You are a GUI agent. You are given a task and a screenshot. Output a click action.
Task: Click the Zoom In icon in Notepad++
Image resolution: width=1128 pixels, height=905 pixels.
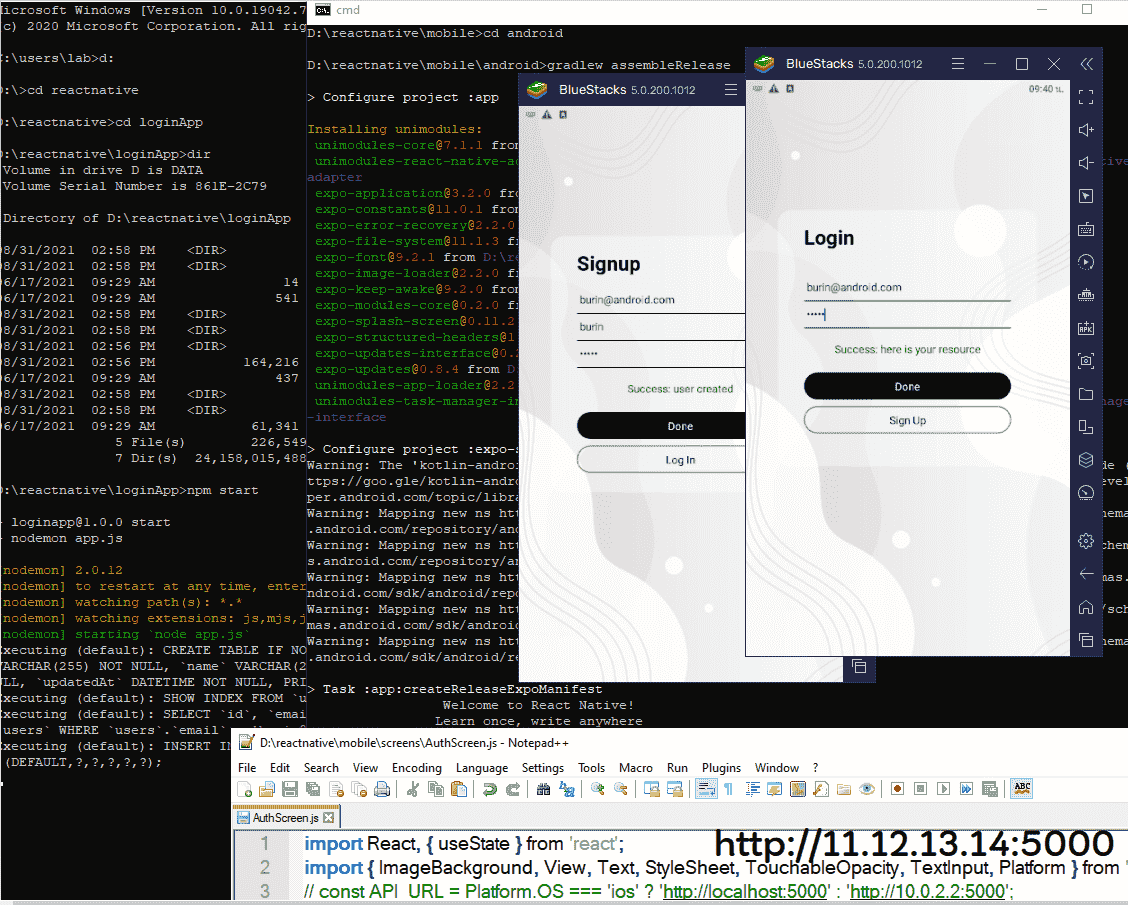tap(597, 789)
